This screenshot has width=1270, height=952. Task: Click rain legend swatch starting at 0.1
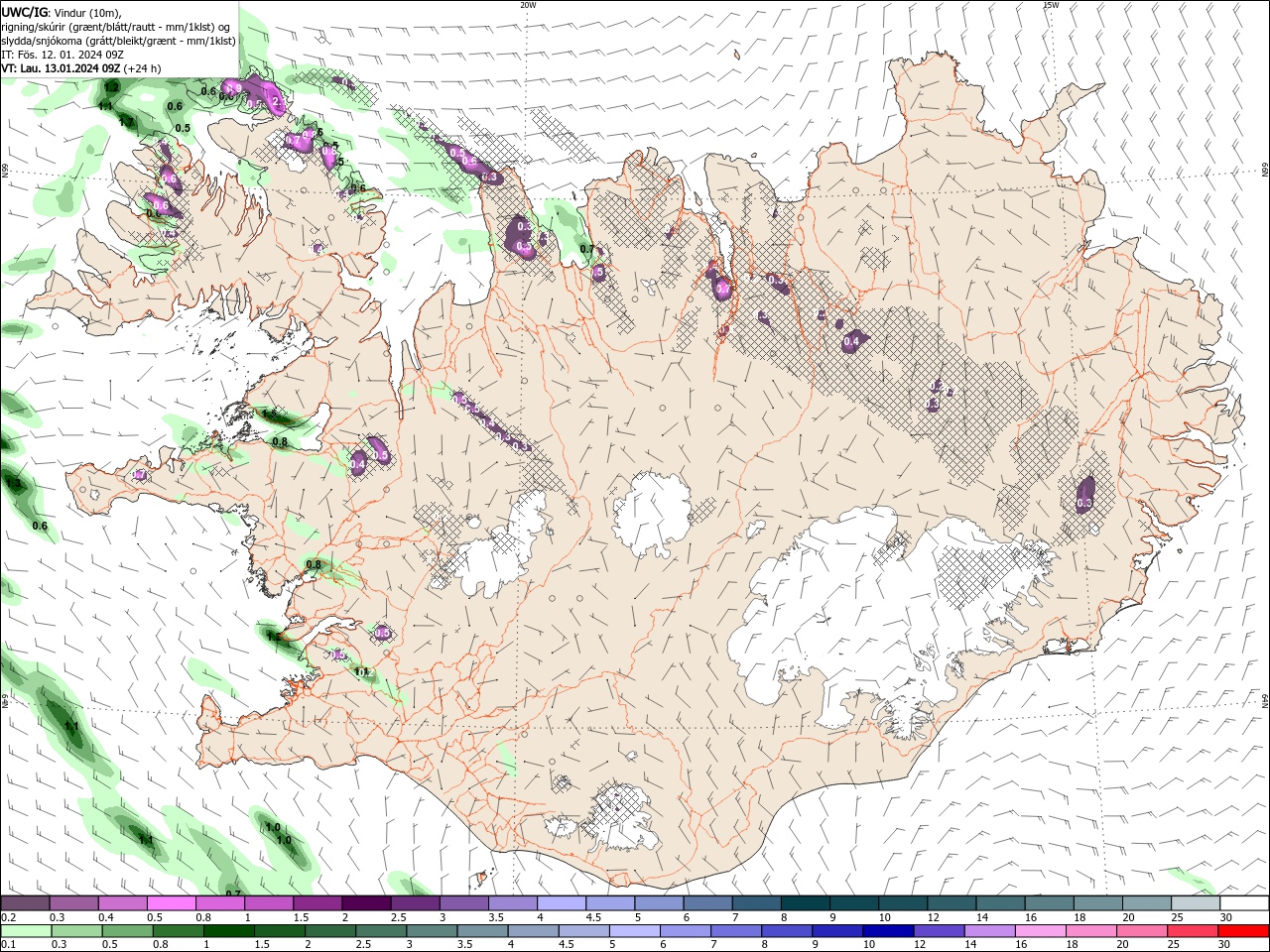coord(26,931)
